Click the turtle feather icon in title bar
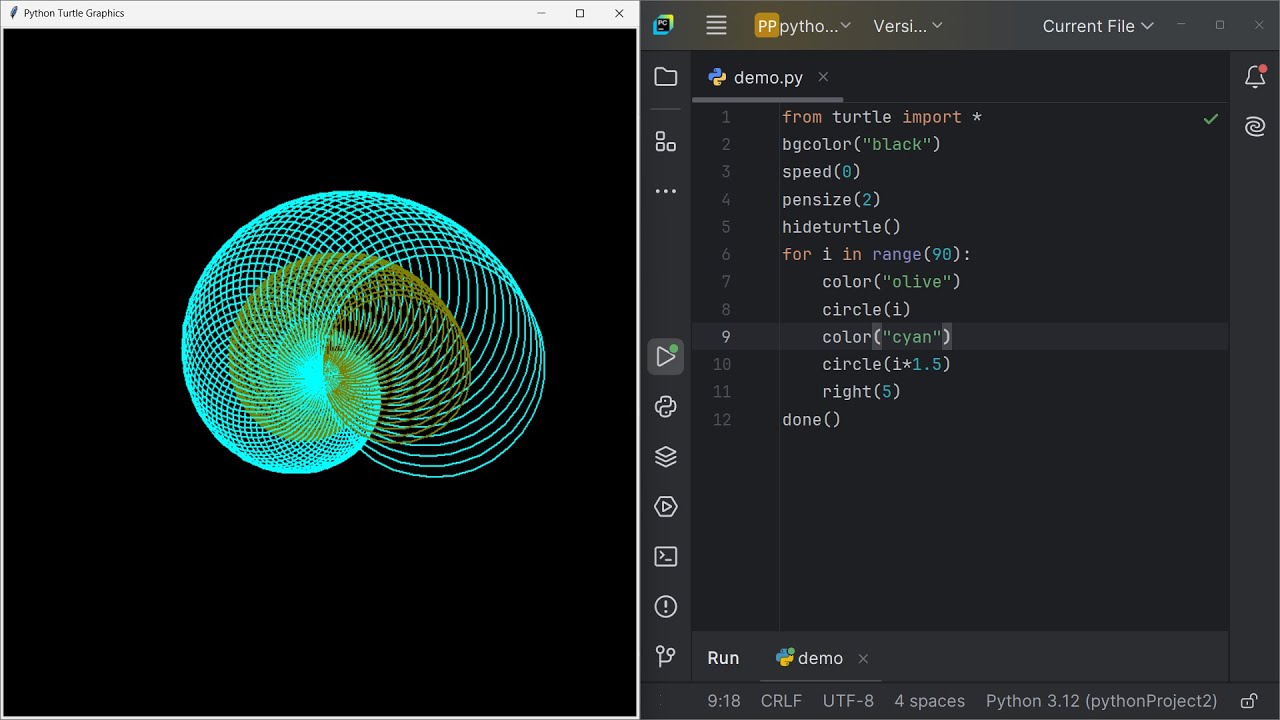Screen dimensions: 1280x720 (14, 13)
